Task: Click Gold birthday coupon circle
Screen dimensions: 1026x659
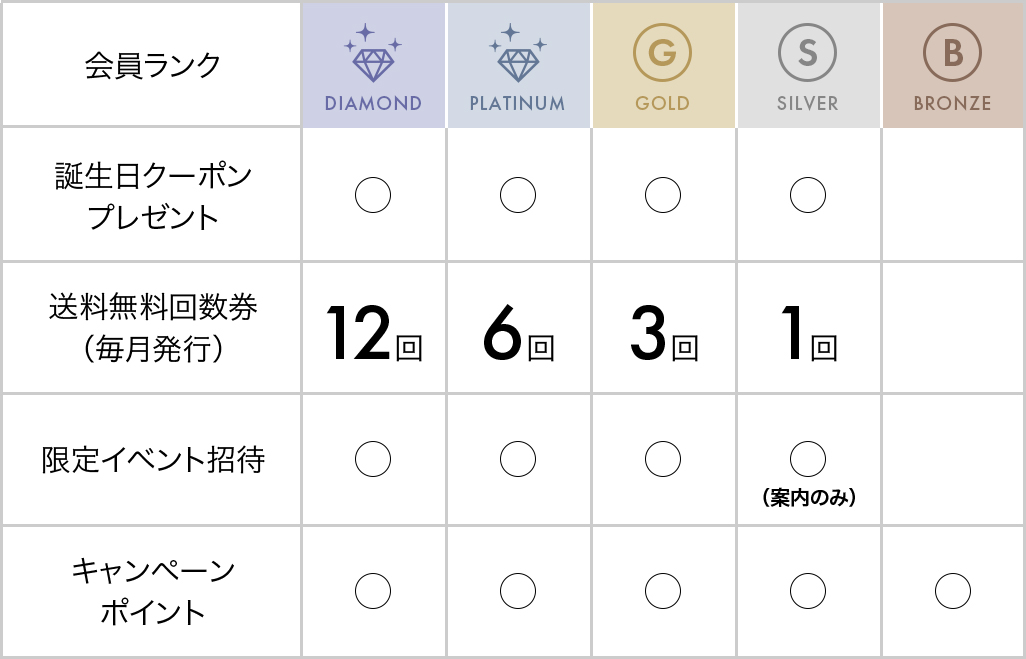Action: click(x=662, y=195)
